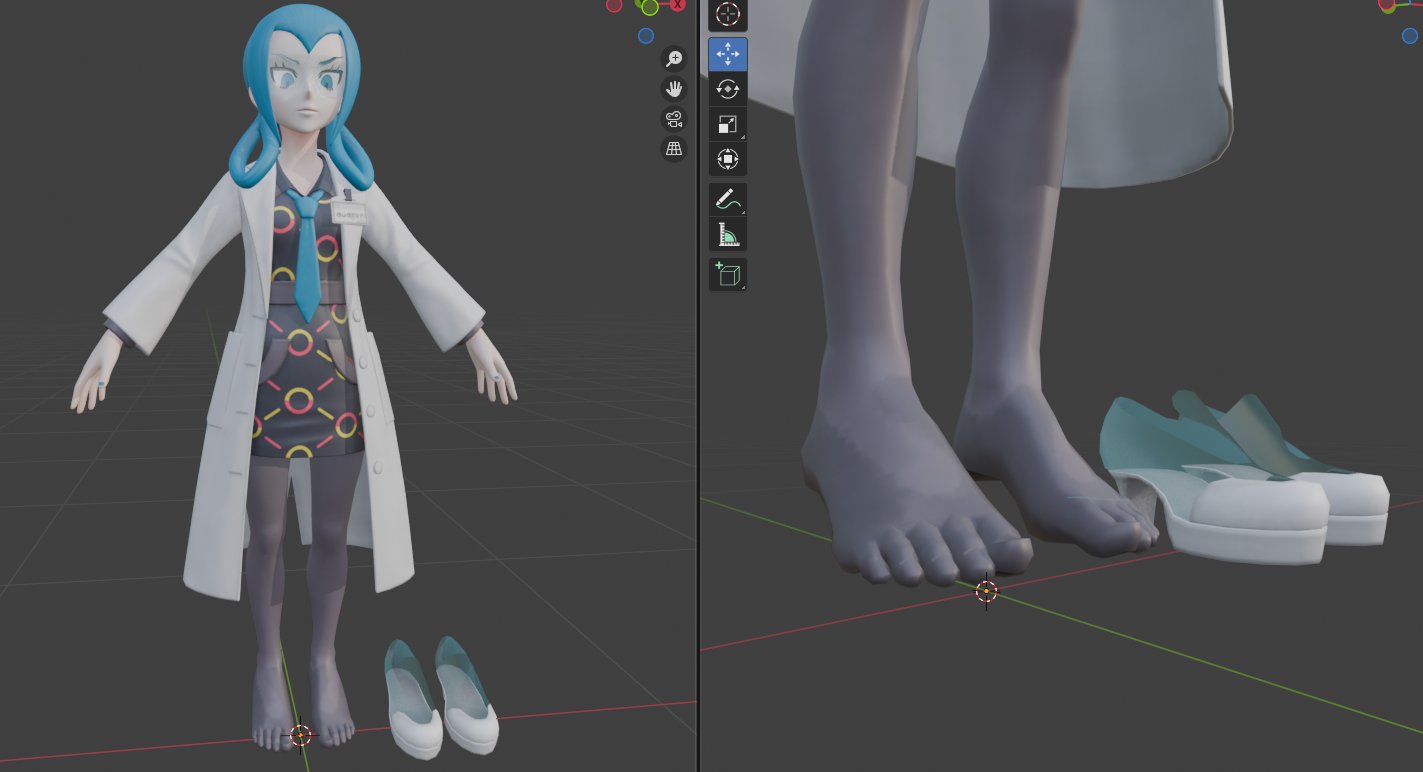Activate the Move tool

click(x=727, y=54)
